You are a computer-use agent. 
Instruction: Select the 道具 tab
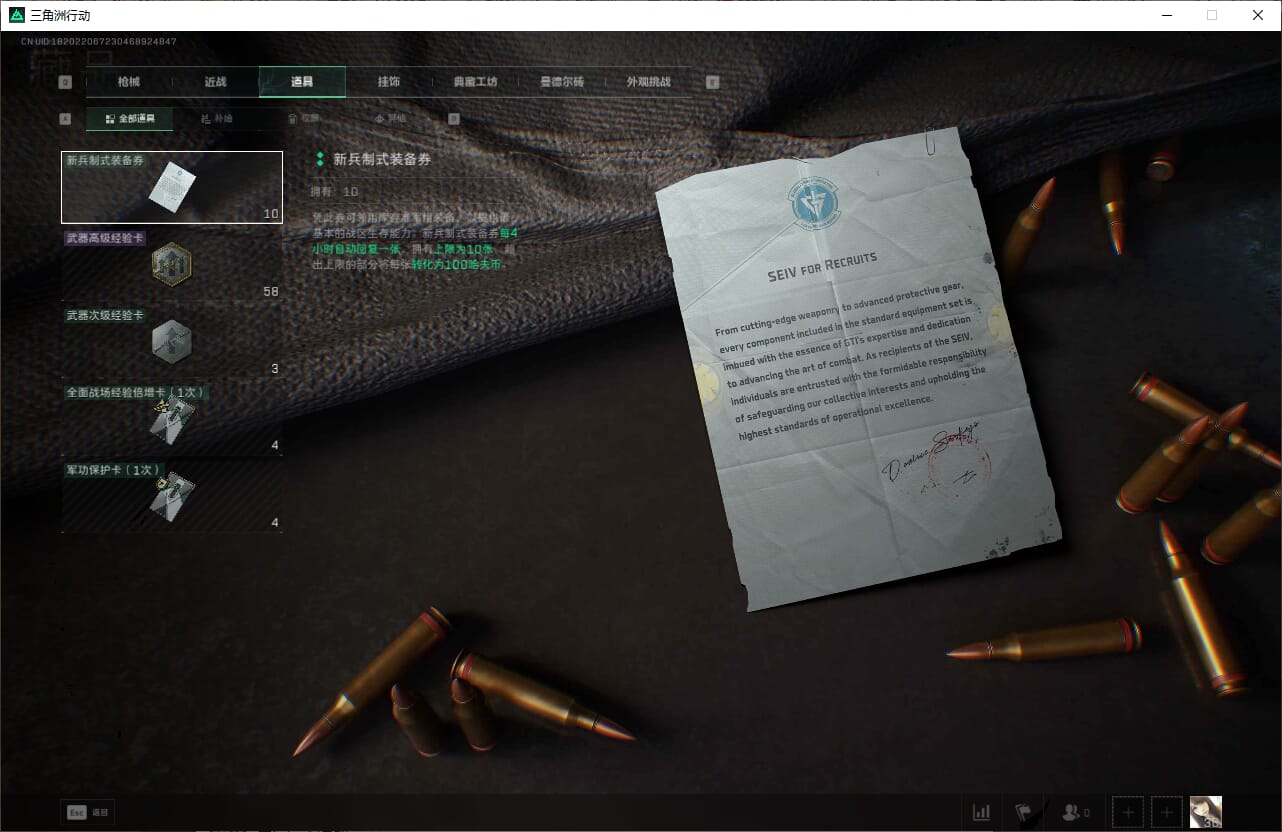[302, 82]
